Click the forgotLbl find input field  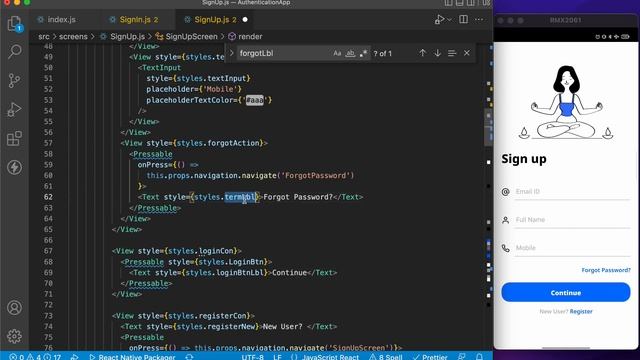click(x=284, y=53)
